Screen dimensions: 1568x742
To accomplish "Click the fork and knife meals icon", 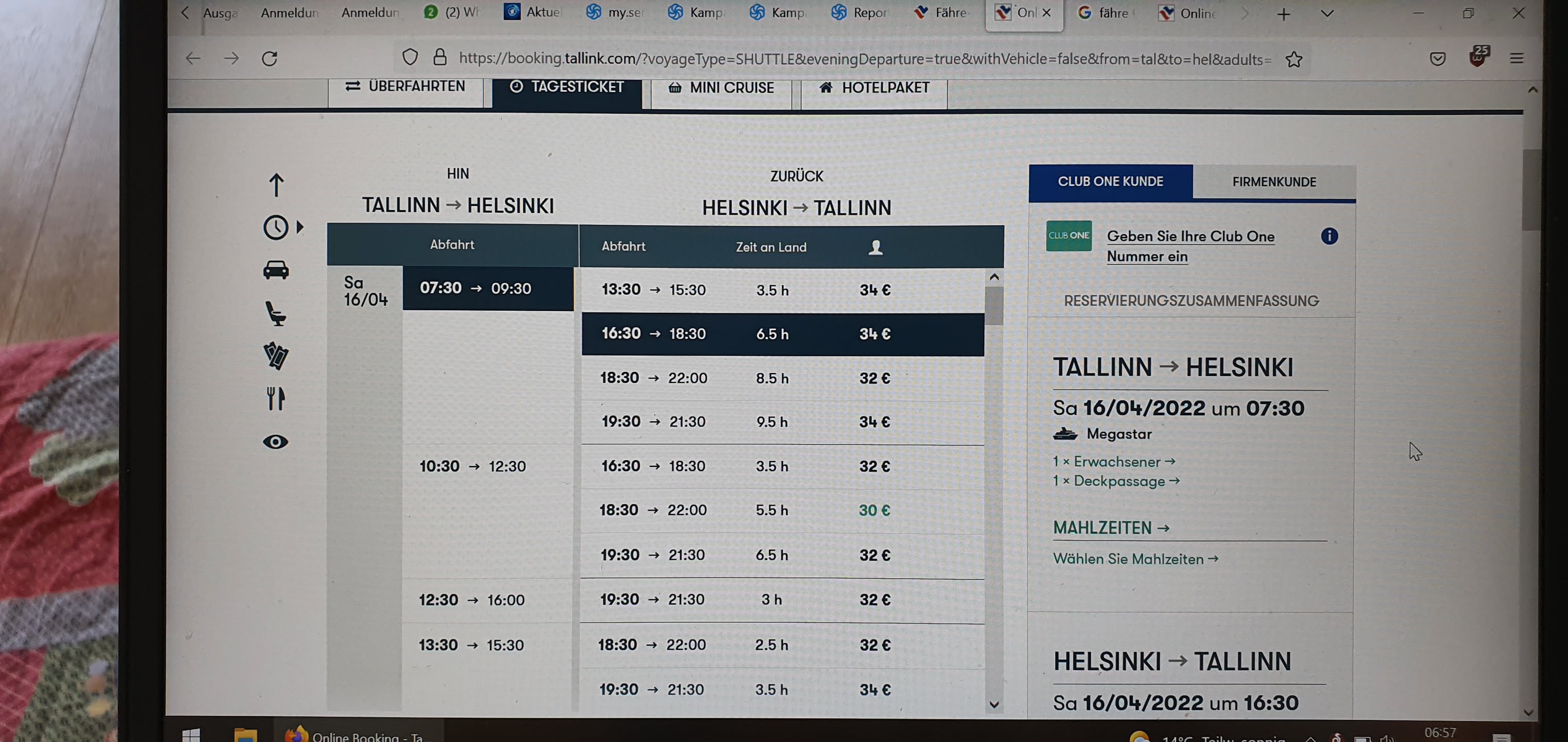I will click(275, 399).
